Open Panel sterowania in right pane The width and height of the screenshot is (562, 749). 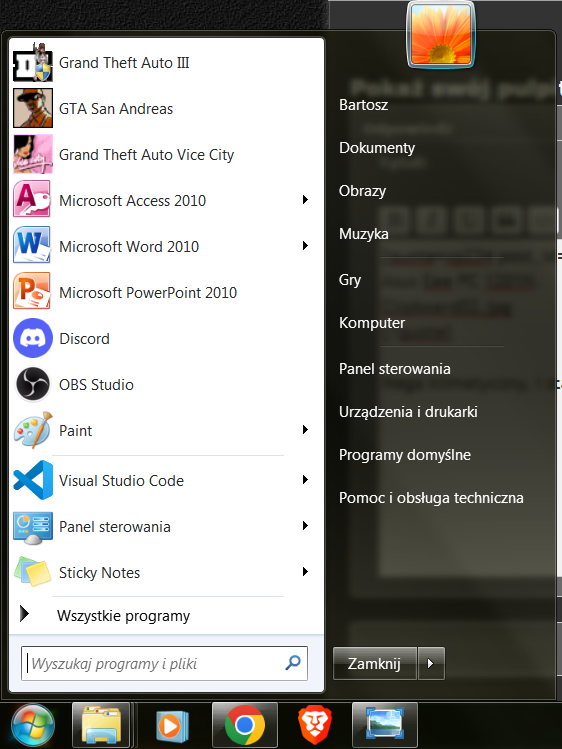click(395, 369)
